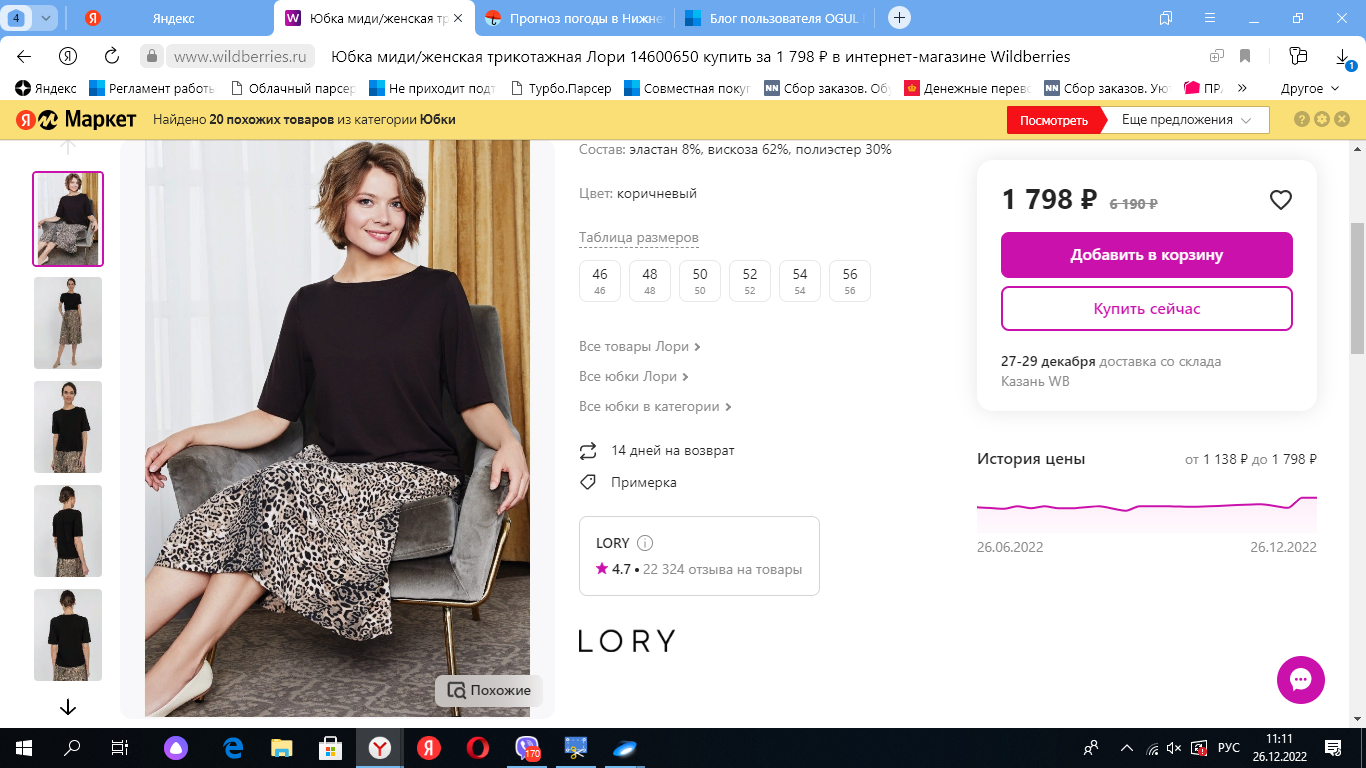1366x768 pixels.
Task: Open the chat support bubble
Action: 1301,681
